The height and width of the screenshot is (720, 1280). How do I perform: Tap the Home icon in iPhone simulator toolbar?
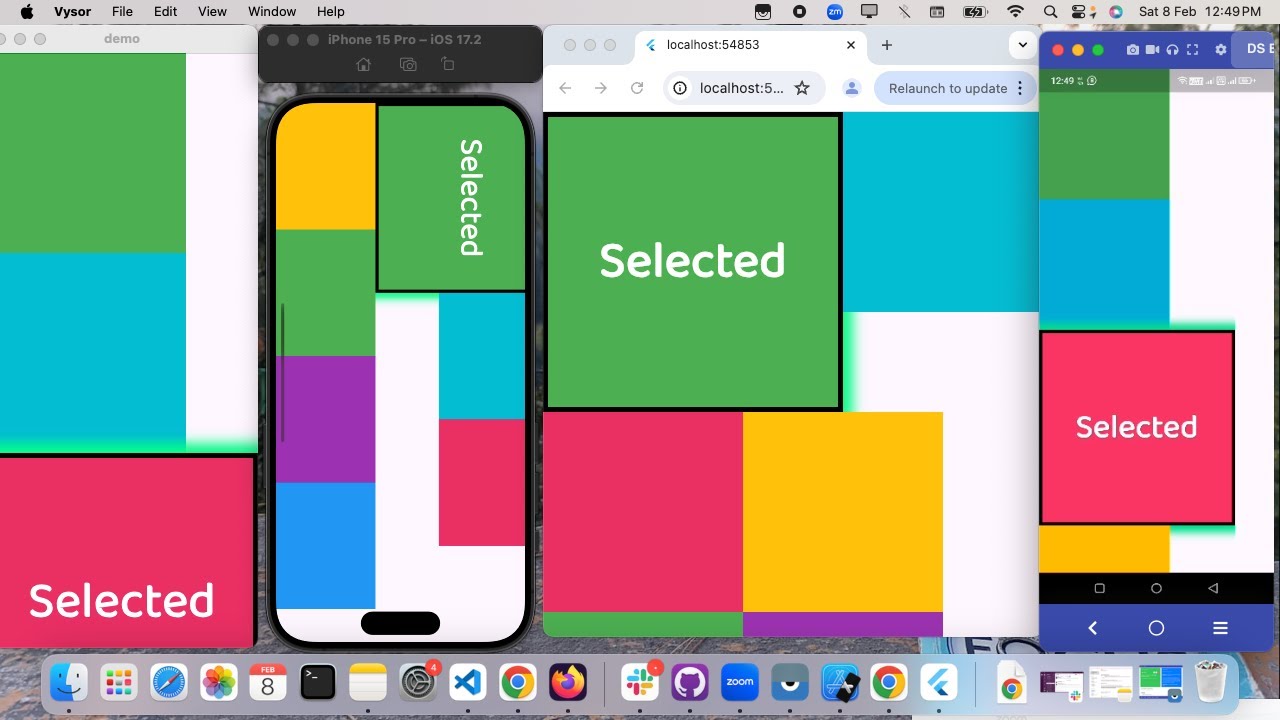pyautogui.click(x=363, y=64)
